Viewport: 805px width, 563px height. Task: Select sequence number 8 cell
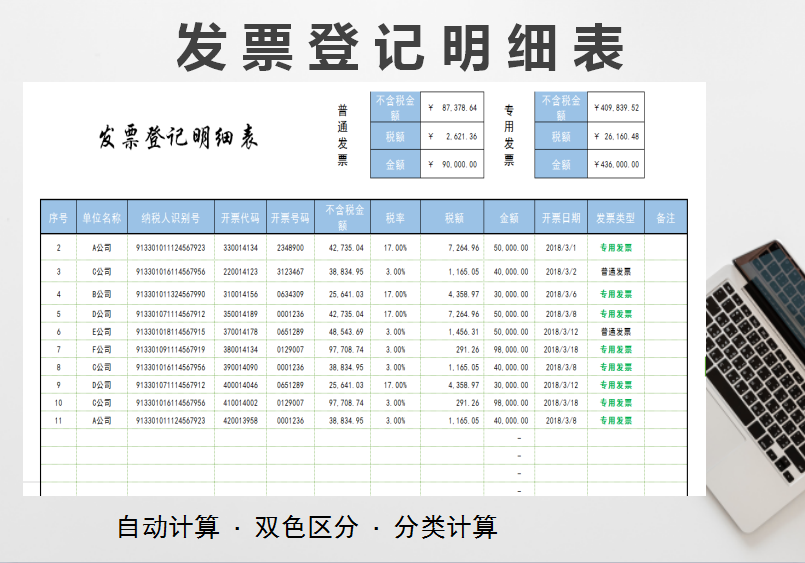coord(59,367)
